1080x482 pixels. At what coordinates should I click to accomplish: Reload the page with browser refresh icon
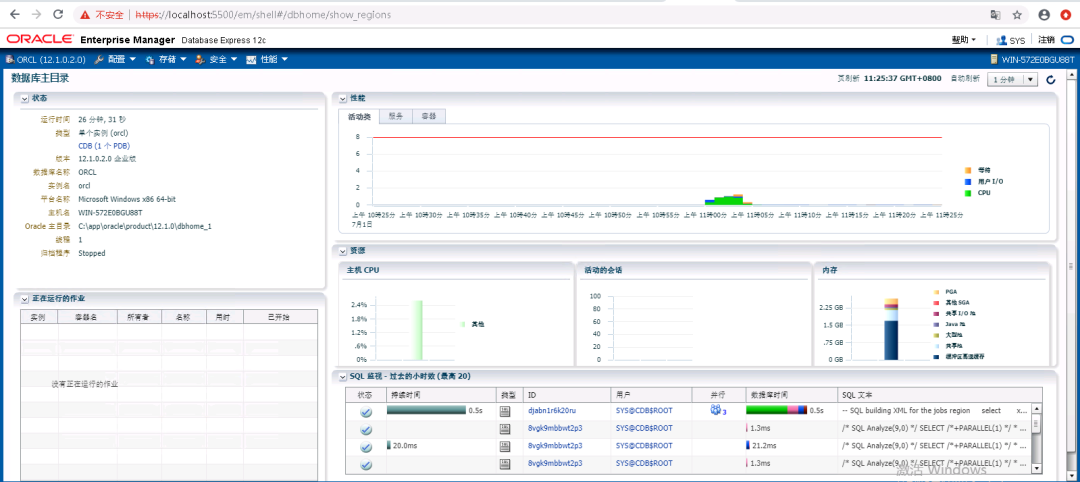coord(59,14)
